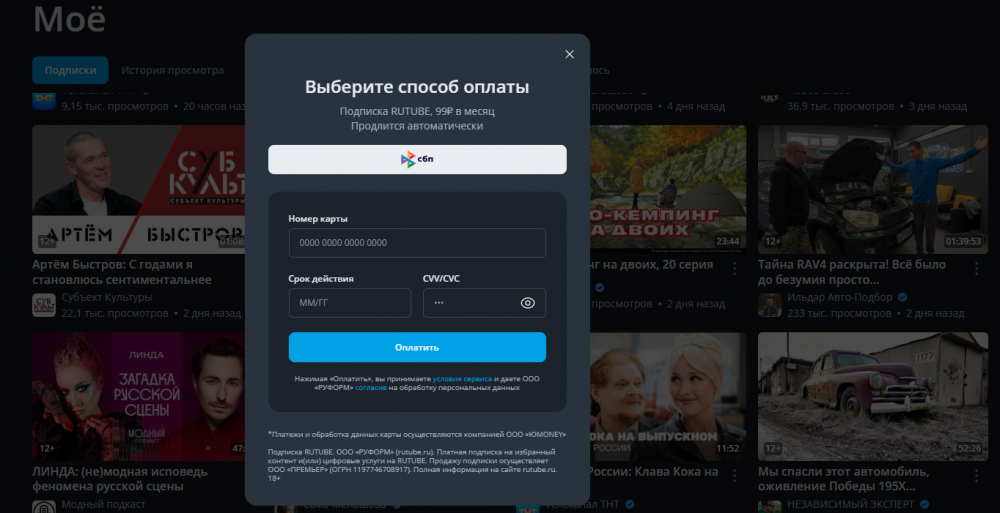Open the История просмотра tab
The width and height of the screenshot is (1000, 513).
[172, 70]
